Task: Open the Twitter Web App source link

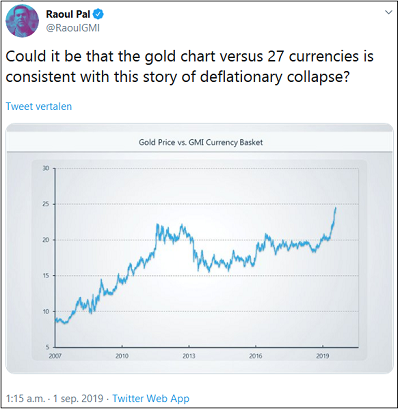Action: [x=151, y=398]
